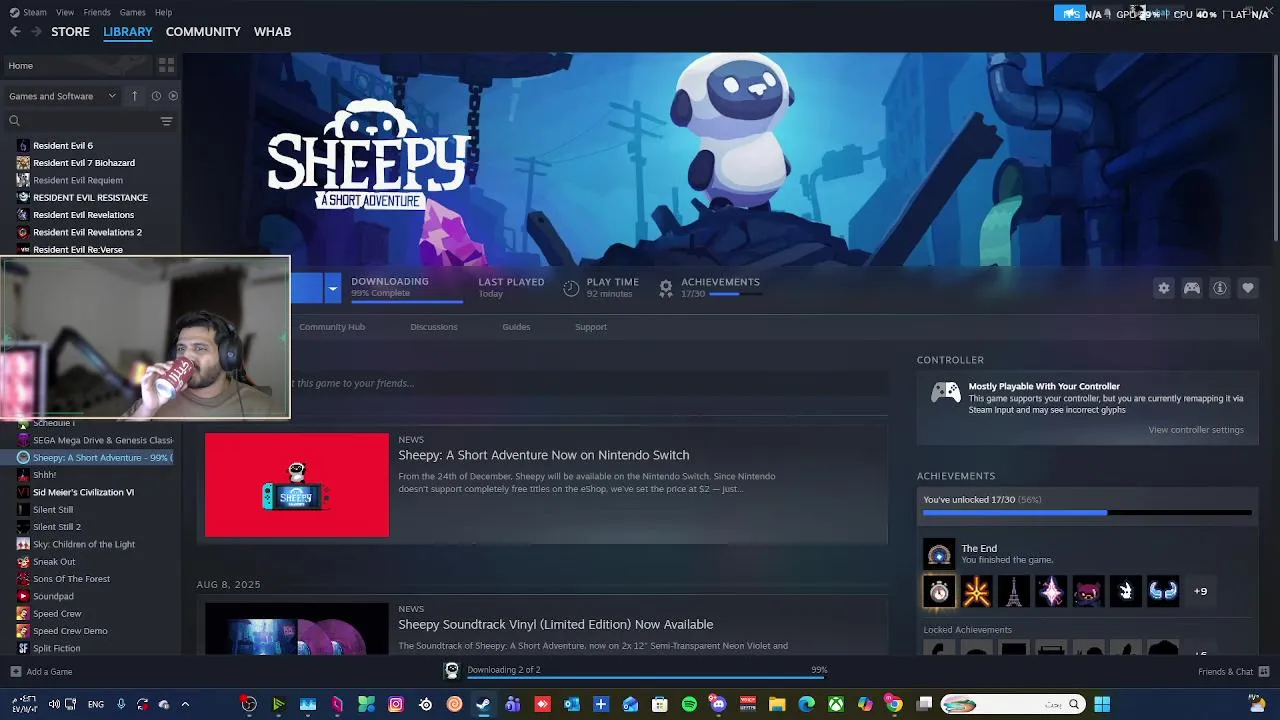View the stopwatch achievement badge

point(939,591)
